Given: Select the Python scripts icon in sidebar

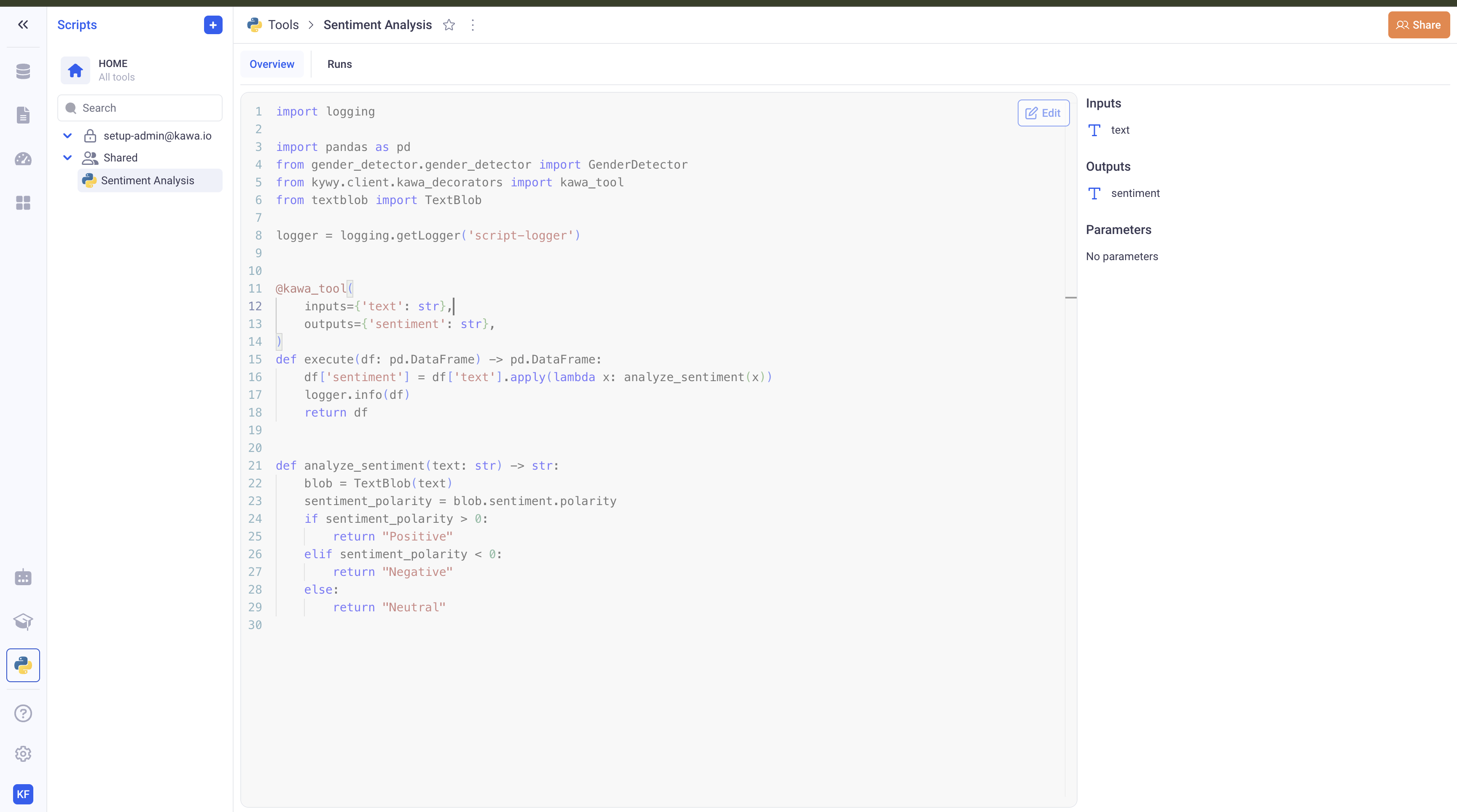Looking at the screenshot, I should tap(23, 665).
